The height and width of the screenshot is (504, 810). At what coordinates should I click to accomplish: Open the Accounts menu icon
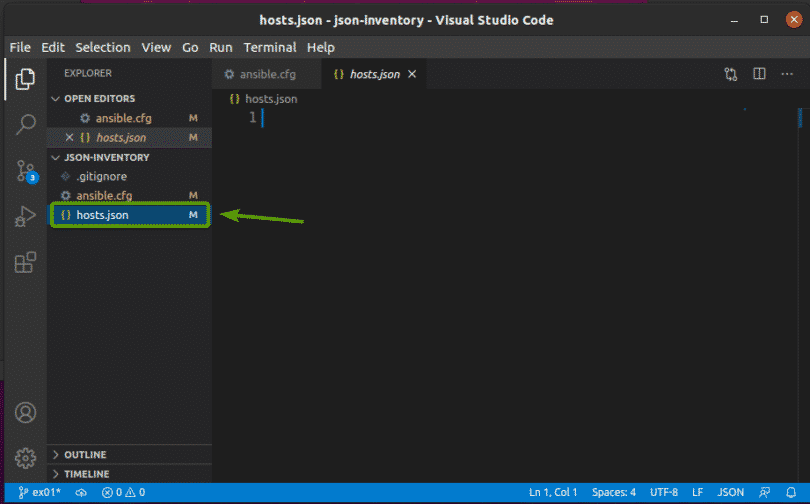pyautogui.click(x=25, y=413)
